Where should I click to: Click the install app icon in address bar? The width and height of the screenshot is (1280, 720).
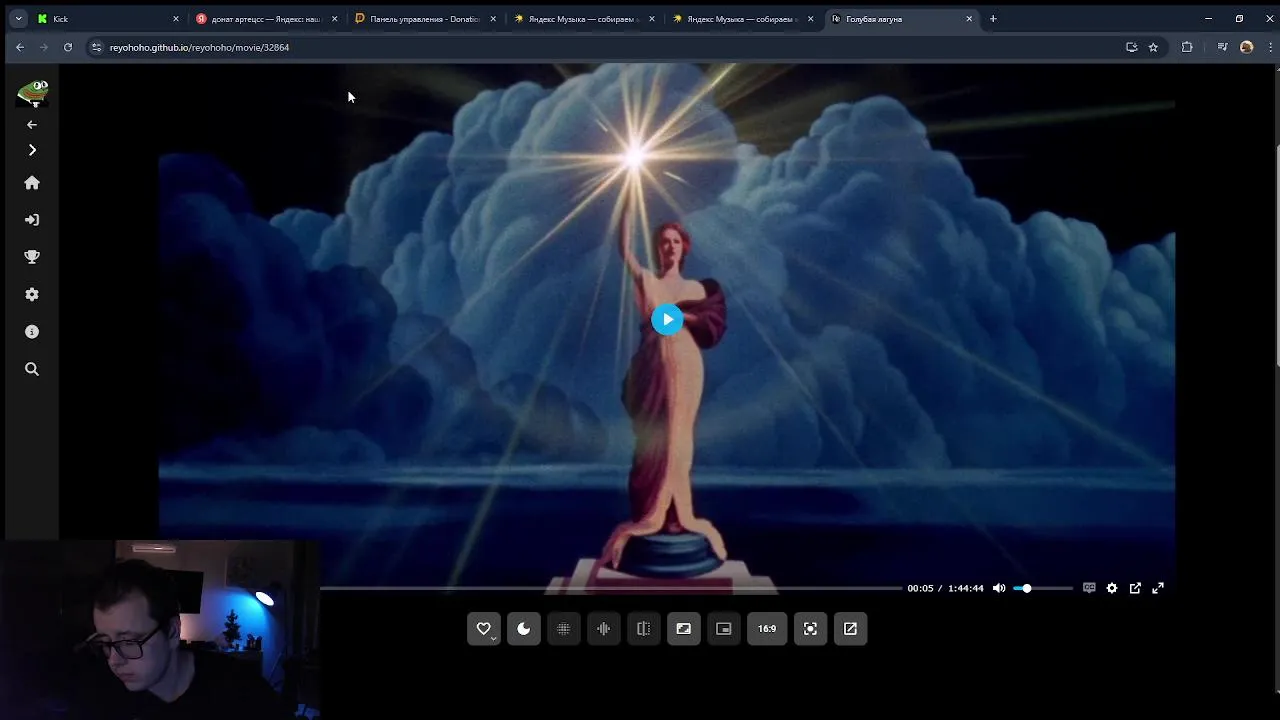point(1132,47)
